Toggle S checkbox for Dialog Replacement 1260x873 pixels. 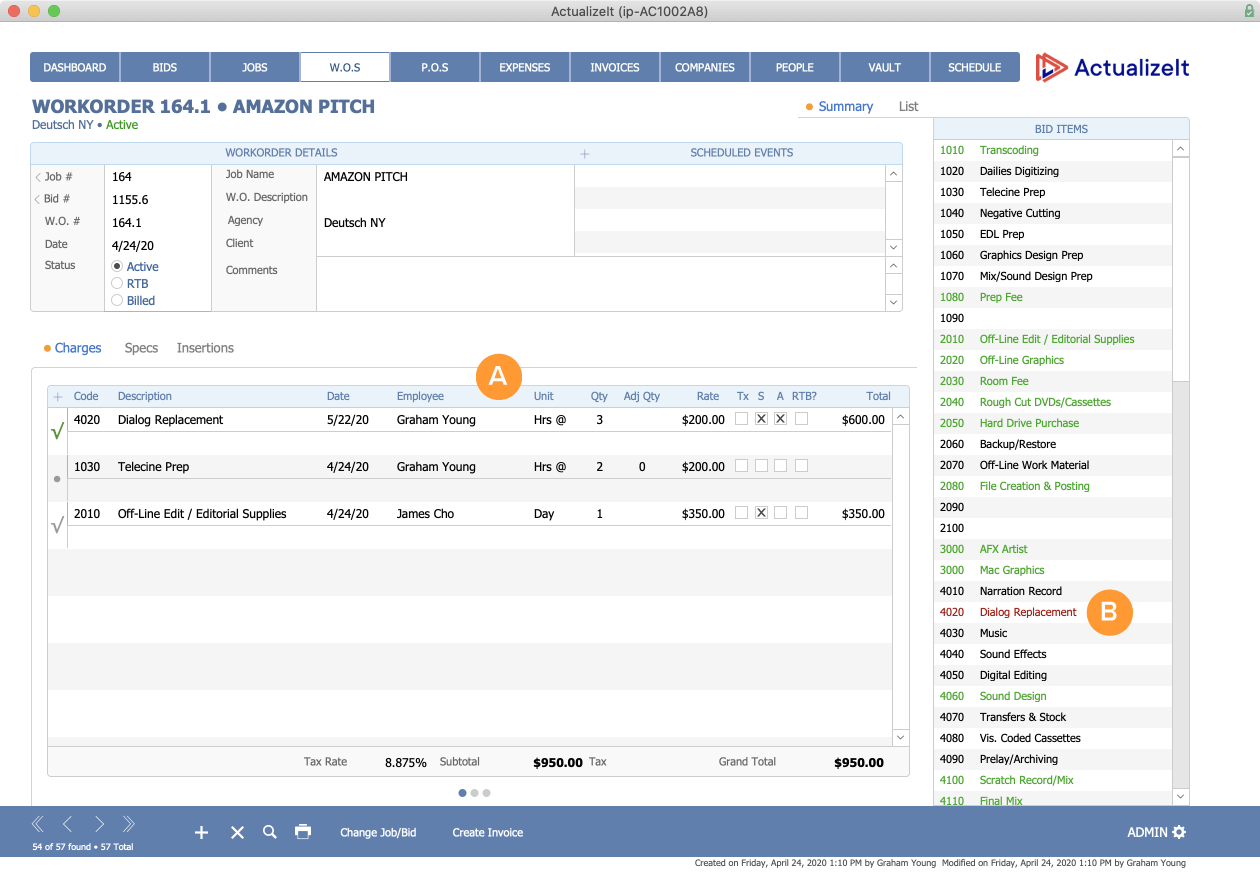click(761, 419)
